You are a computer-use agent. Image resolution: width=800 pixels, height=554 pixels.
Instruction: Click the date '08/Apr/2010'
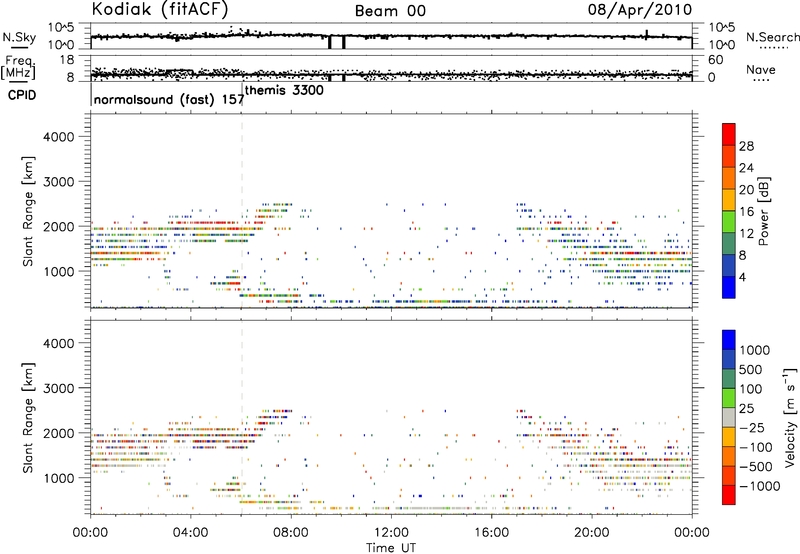pyautogui.click(x=640, y=10)
